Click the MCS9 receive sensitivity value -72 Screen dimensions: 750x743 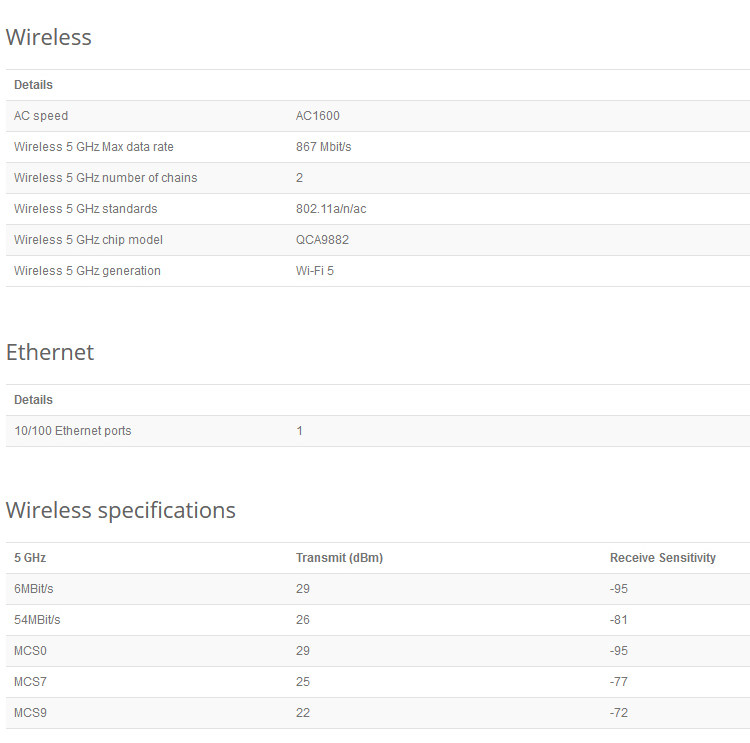coord(619,713)
